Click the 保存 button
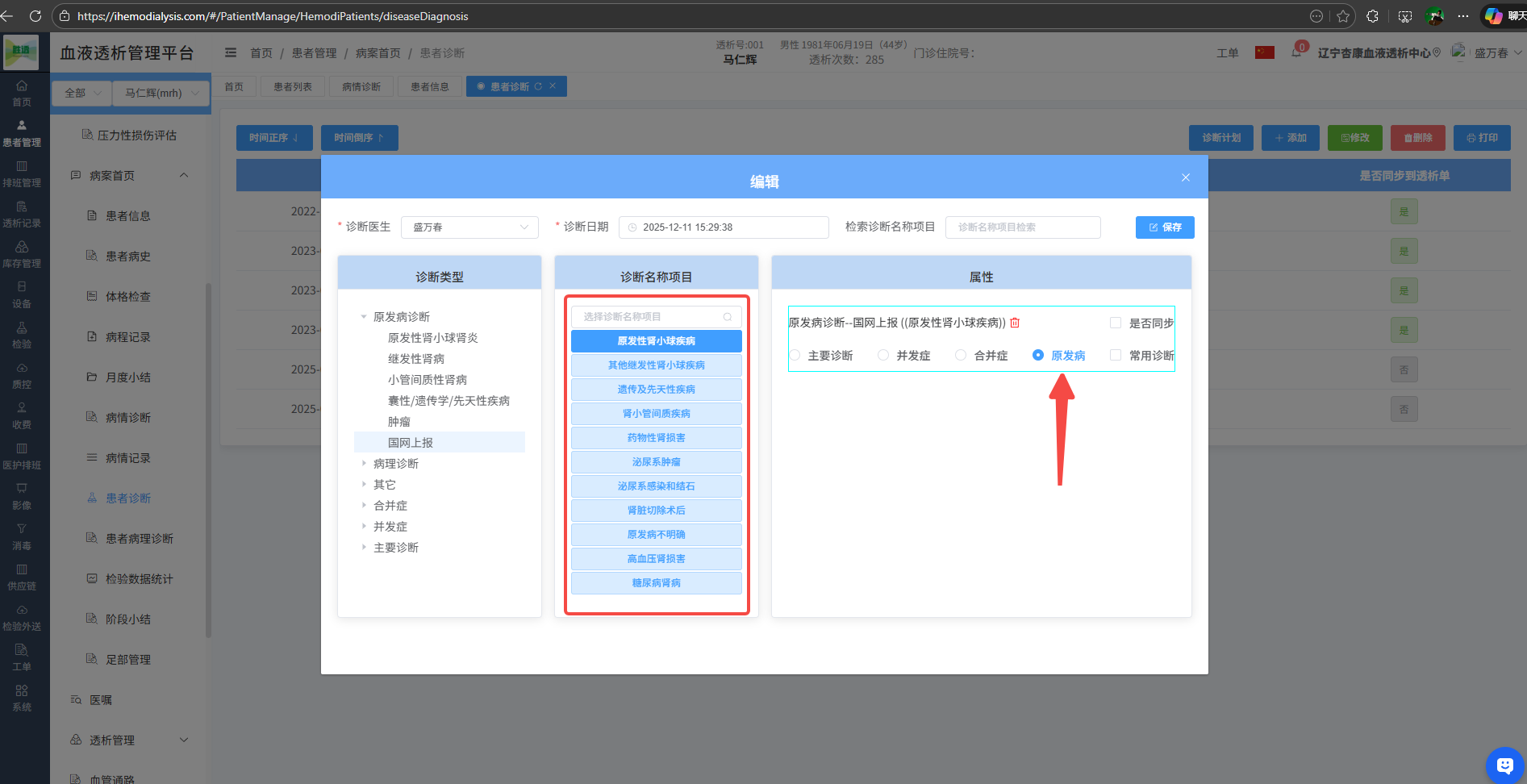Image resolution: width=1527 pixels, height=784 pixels. [x=1164, y=227]
